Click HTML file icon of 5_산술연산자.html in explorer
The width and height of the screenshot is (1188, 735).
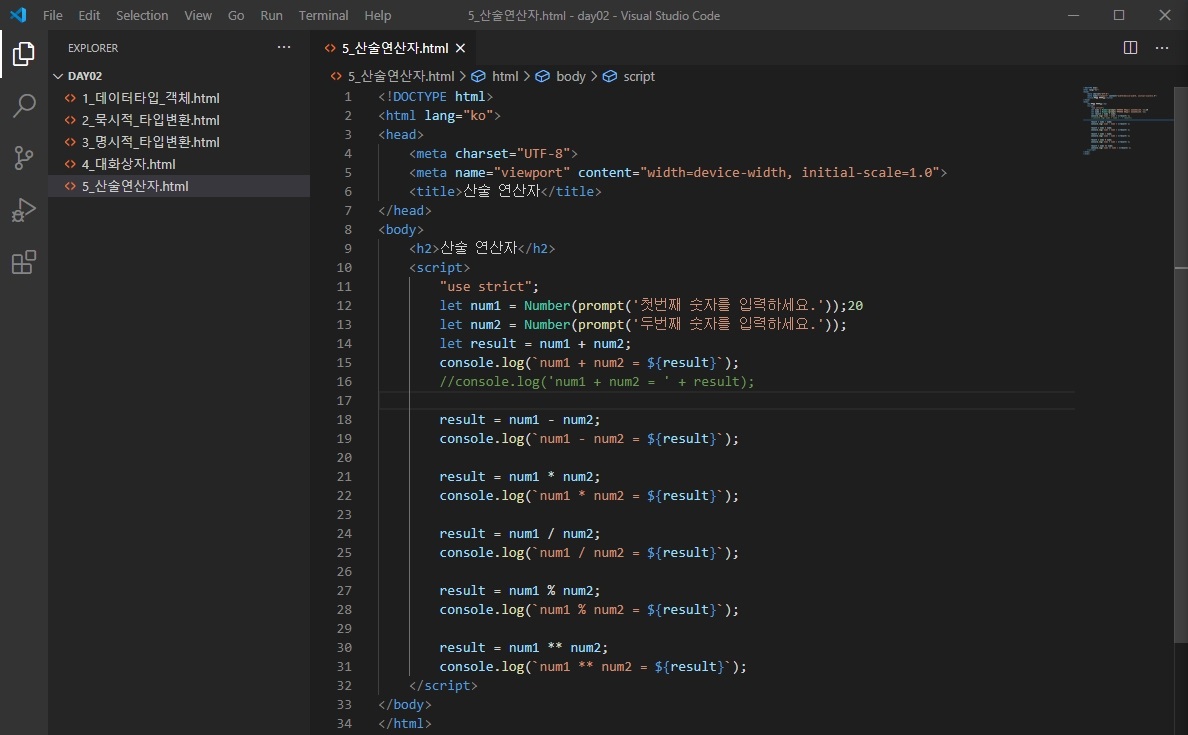coord(70,186)
